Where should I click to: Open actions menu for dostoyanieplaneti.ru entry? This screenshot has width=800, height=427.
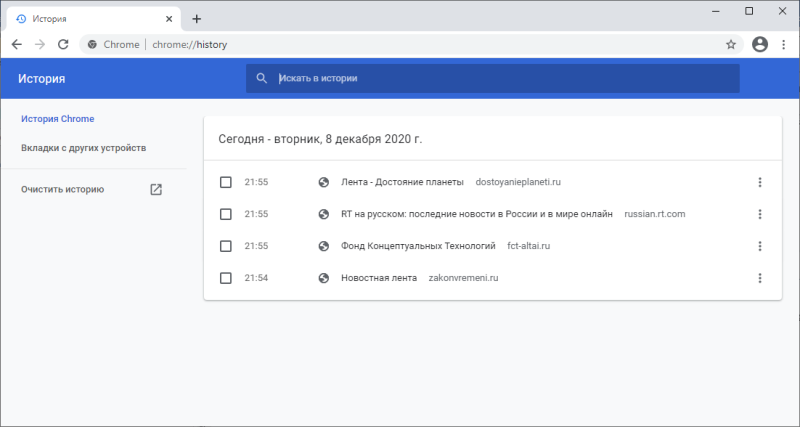pos(760,182)
